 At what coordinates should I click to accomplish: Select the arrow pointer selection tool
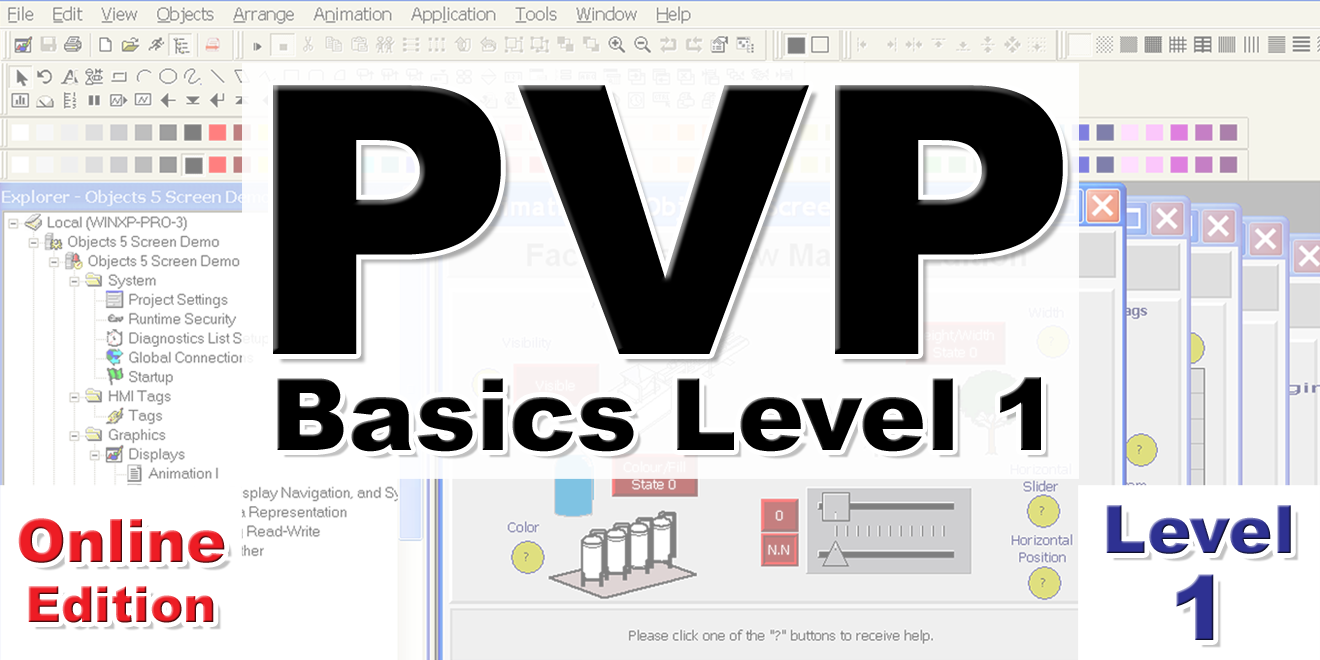[x=21, y=77]
